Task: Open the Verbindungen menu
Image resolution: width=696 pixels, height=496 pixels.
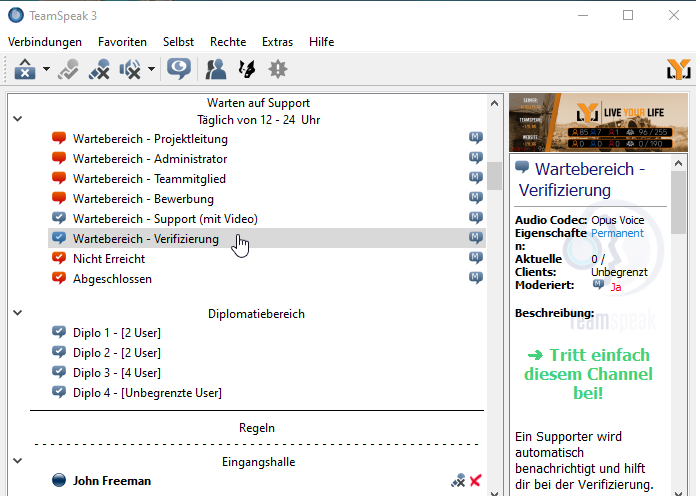Action: pyautogui.click(x=45, y=42)
